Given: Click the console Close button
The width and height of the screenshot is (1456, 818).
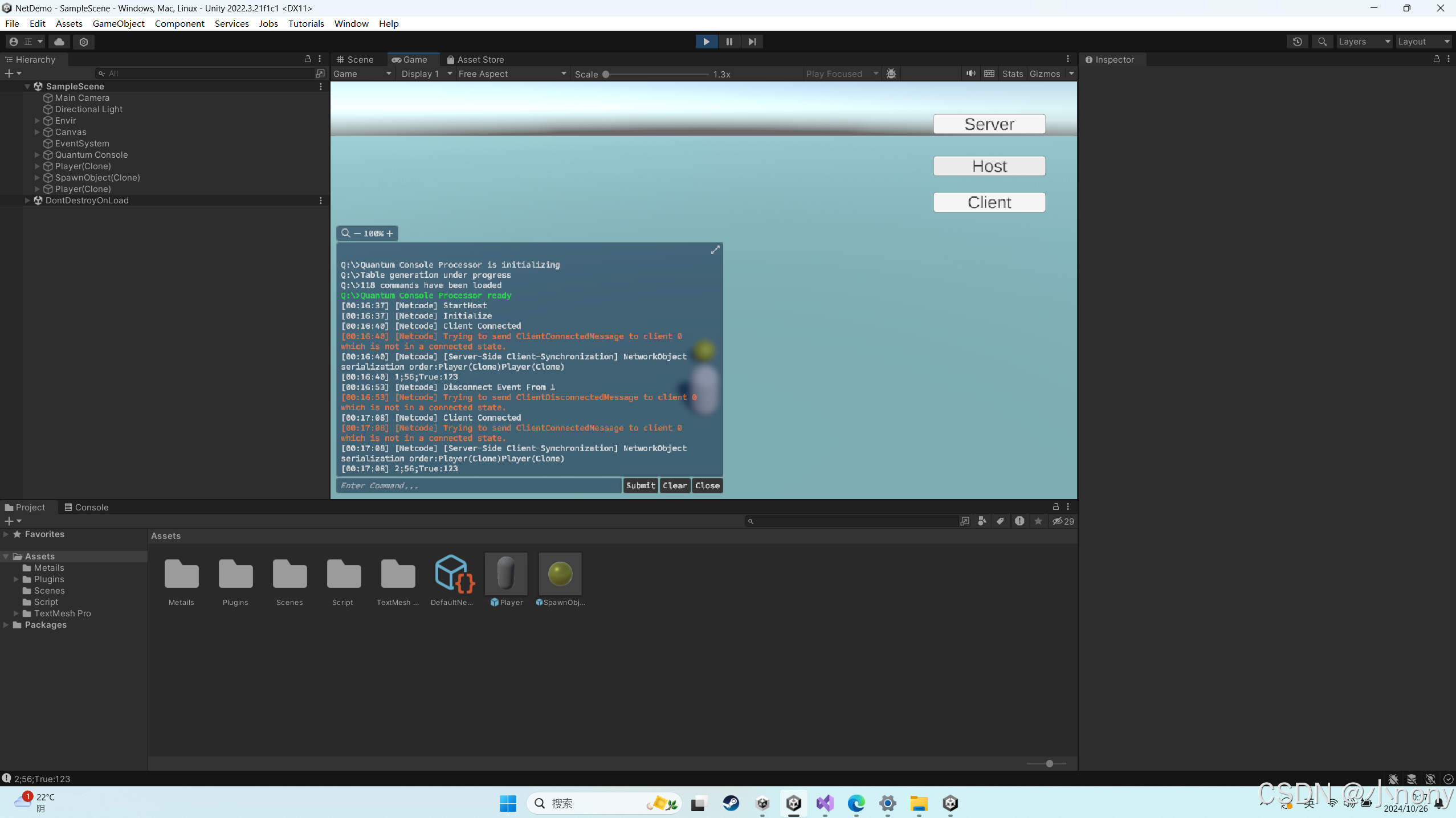Looking at the screenshot, I should 707,486.
